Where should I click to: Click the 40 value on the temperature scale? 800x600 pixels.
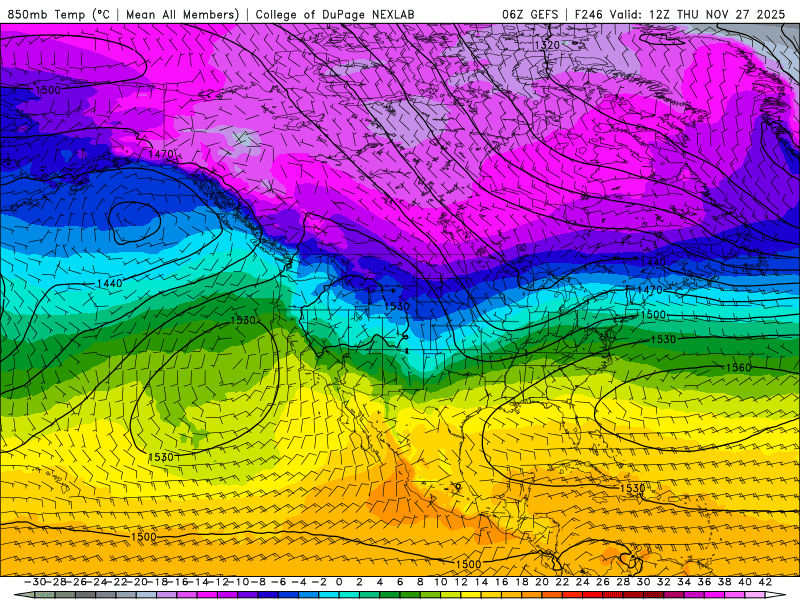coord(745,582)
